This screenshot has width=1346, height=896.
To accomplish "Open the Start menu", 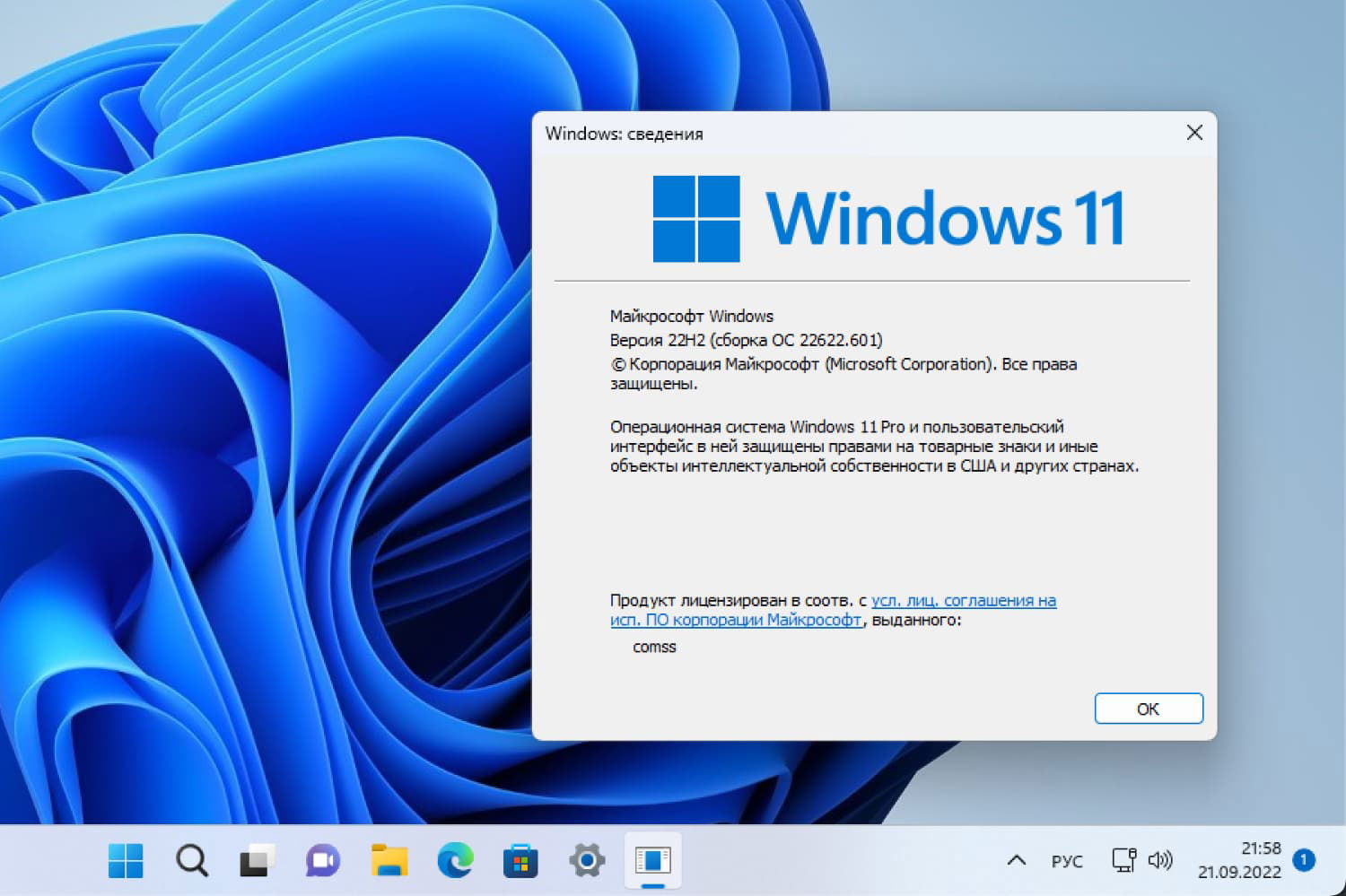I will (125, 860).
